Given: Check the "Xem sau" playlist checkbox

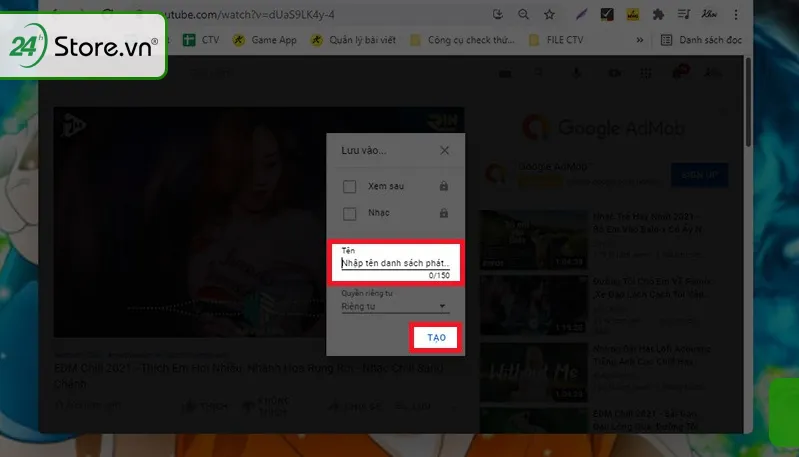Looking at the screenshot, I should click(349, 186).
